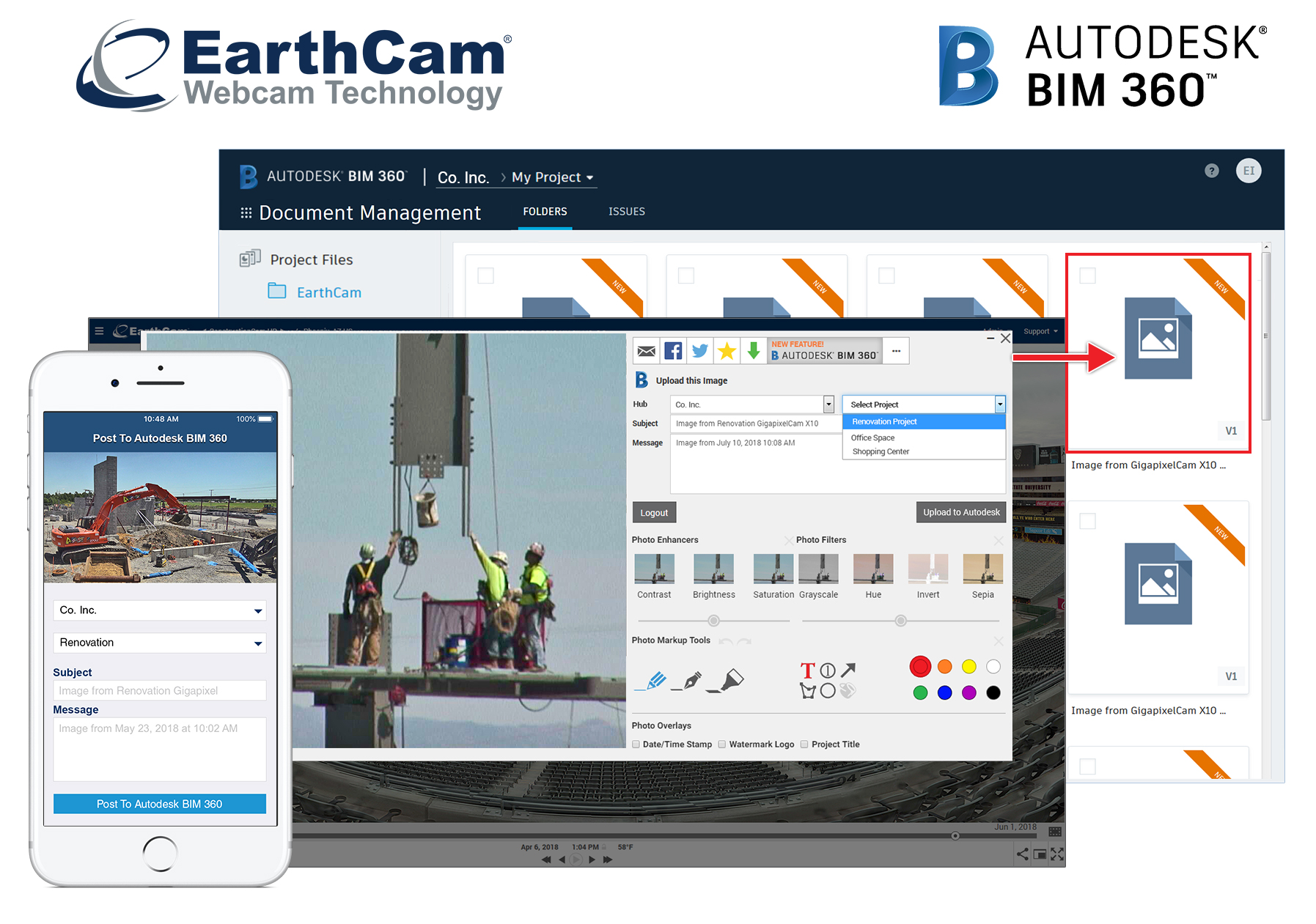Switch to the FOLDERS tab
Screen dimensions: 1316x924
pyautogui.click(x=545, y=212)
